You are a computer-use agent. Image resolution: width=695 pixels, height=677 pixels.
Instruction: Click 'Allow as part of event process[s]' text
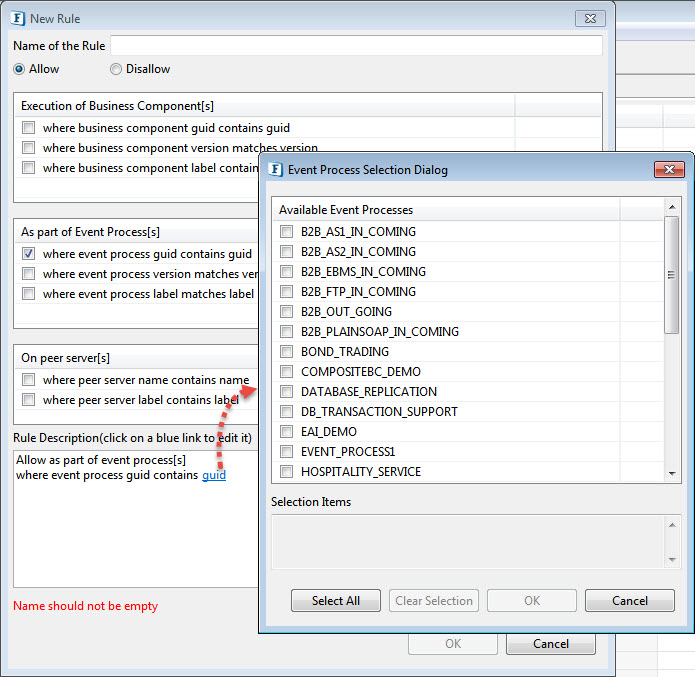point(101,460)
